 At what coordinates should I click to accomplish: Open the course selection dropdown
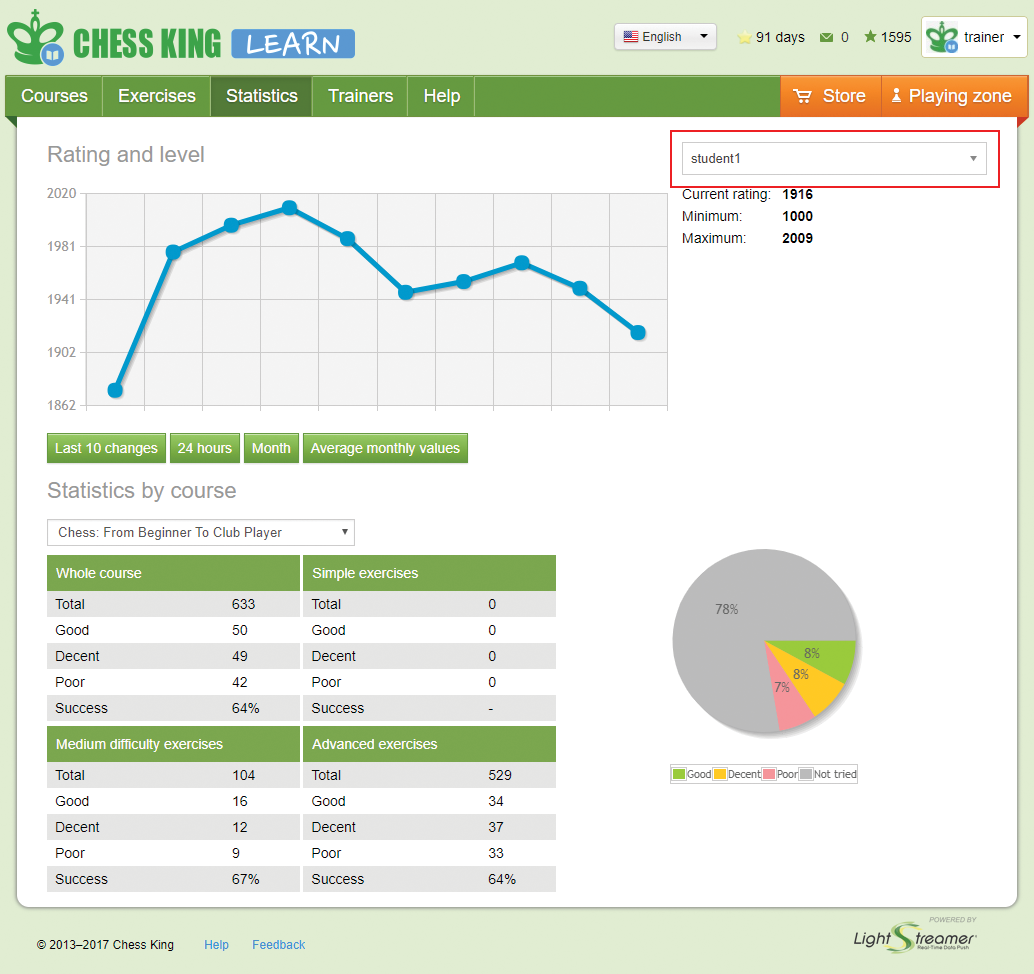point(201,532)
